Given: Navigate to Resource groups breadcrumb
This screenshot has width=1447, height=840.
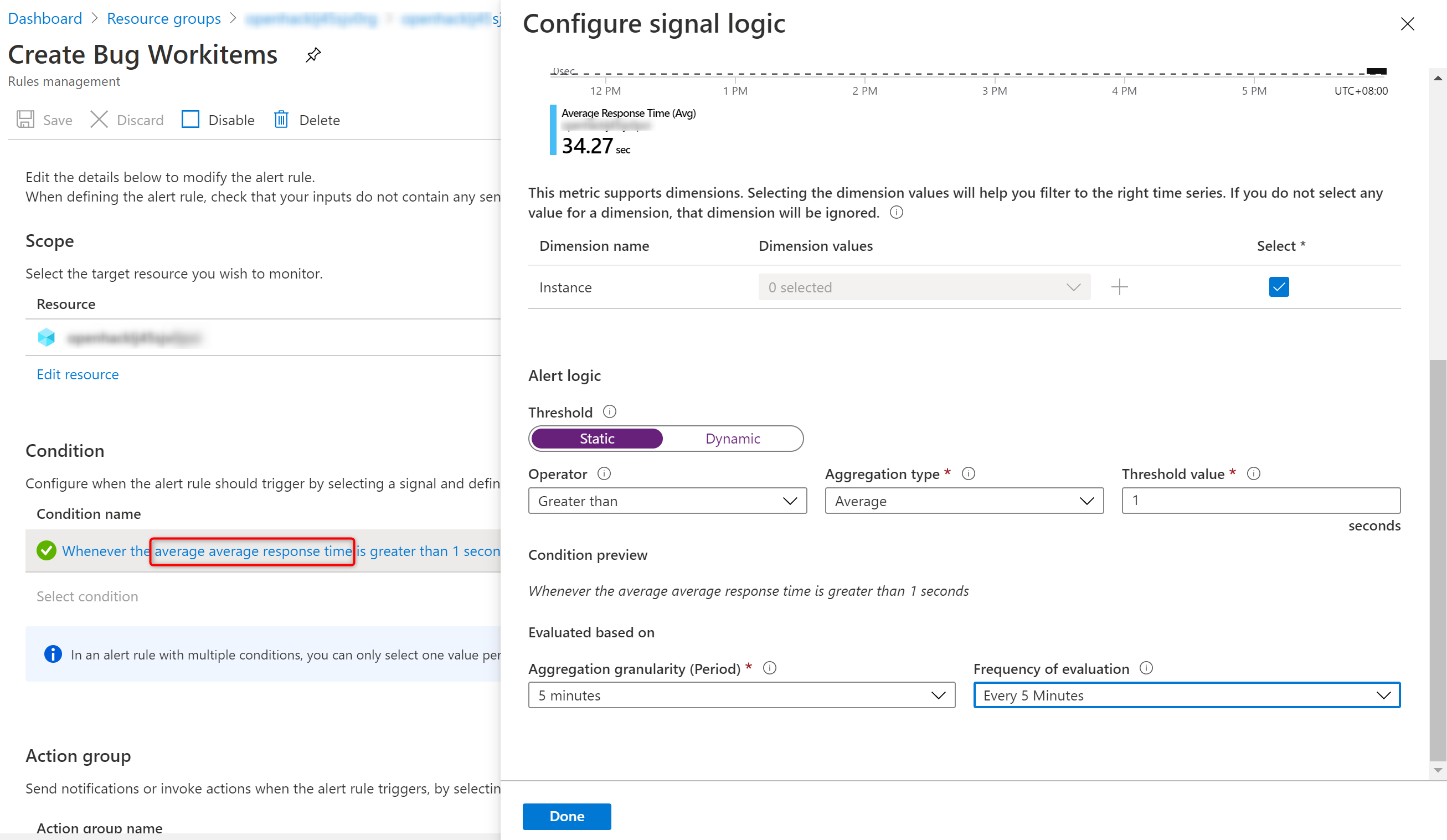Looking at the screenshot, I should coord(164,18).
